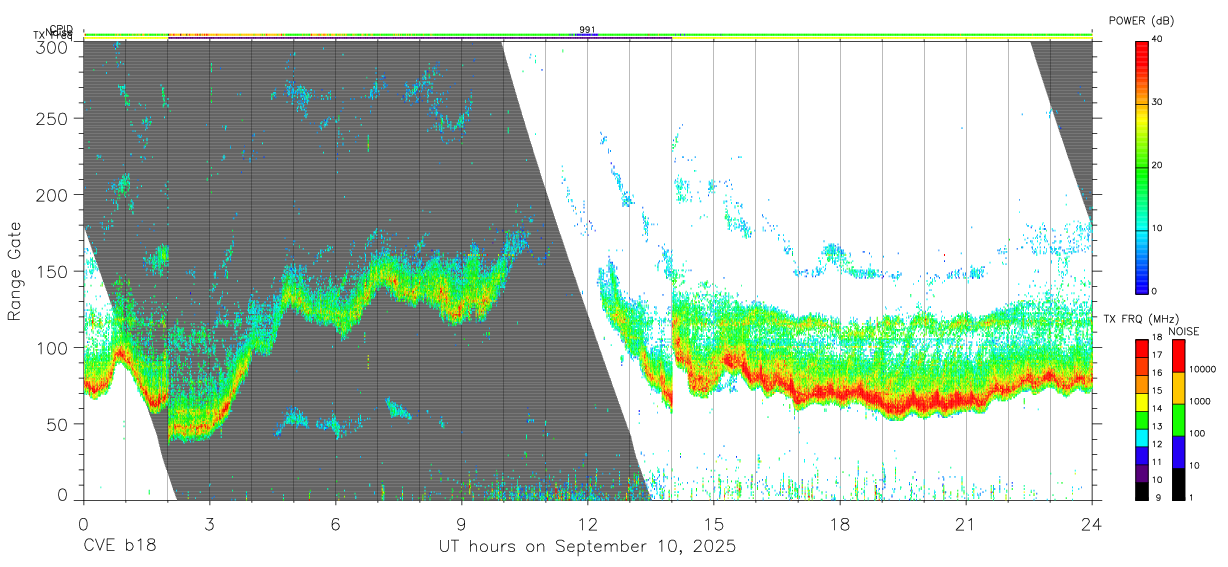Viewport: 1228px width, 567px height.
Task: Click the 1000 noise legend label
Action: 1200,401
